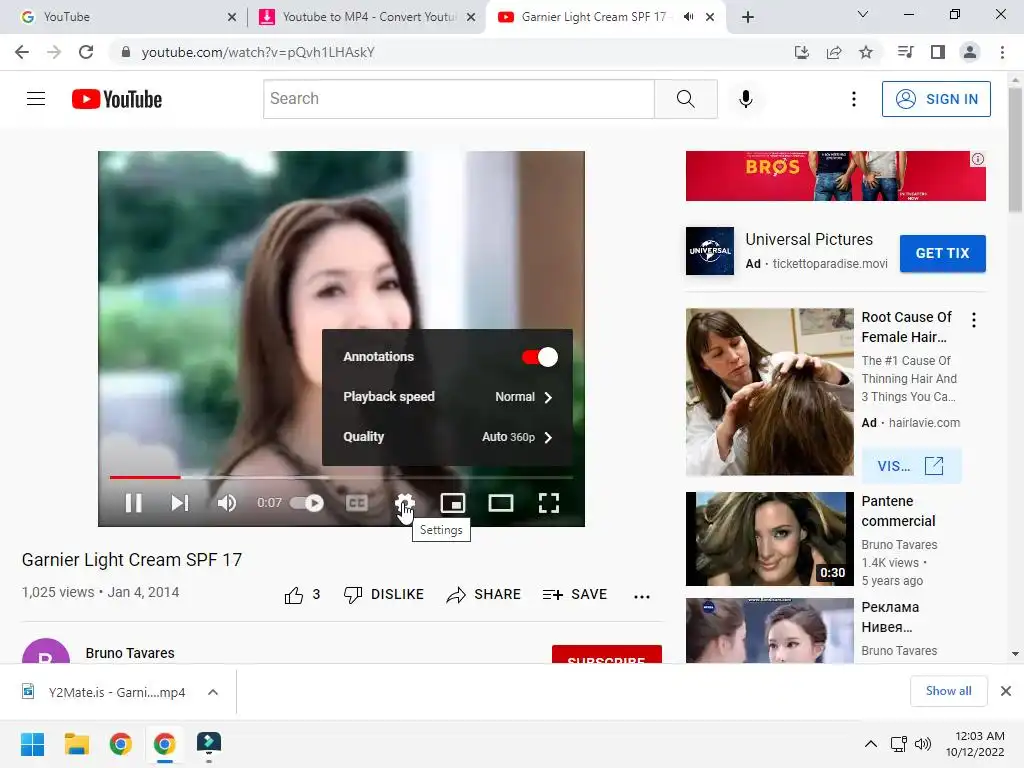Go to YouTube home via logo

(x=117, y=99)
